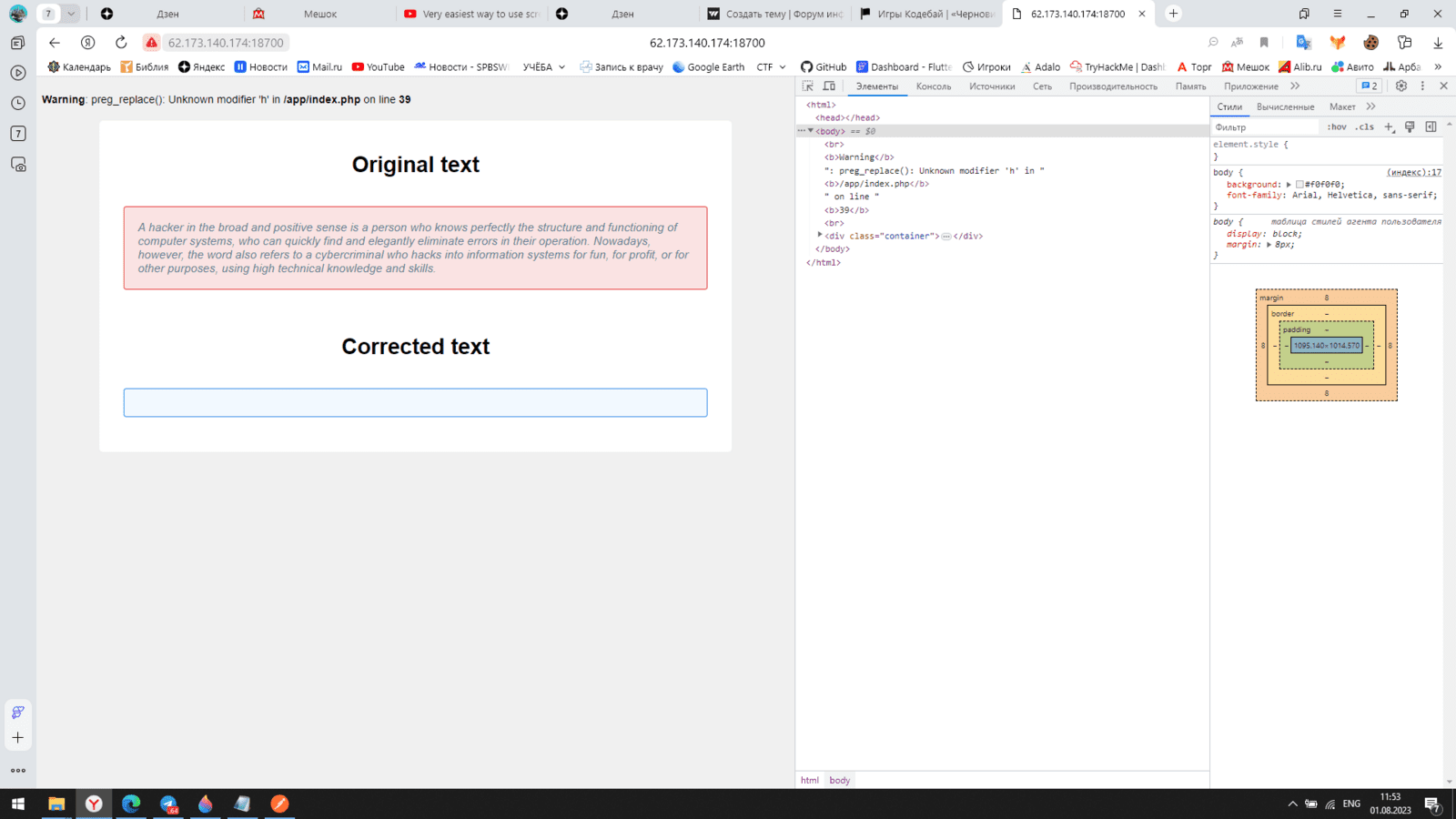Show hidden bookmarks chevron
1456x819 pixels.
pos(1438,66)
